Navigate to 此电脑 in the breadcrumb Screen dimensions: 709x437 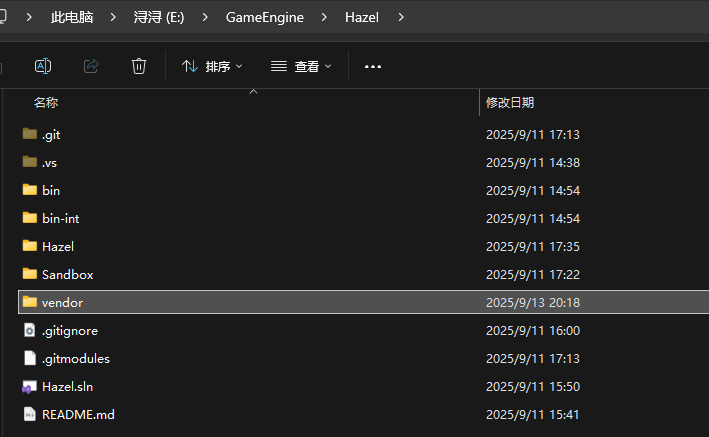(73, 17)
